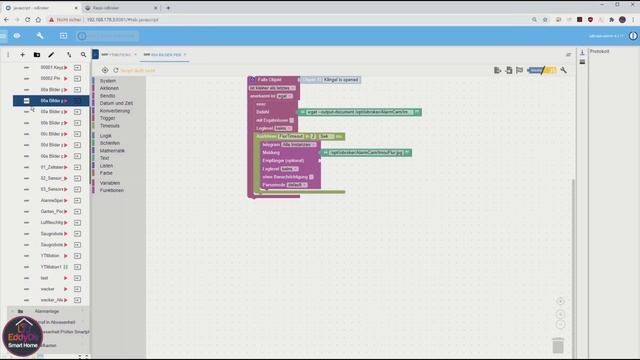Toggle the Blockly/JS code view switch
The image size is (640, 360).
click(542, 70)
